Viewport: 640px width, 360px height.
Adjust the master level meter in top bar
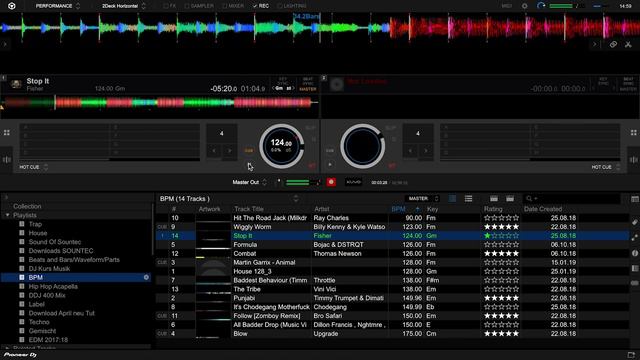click(561, 6)
